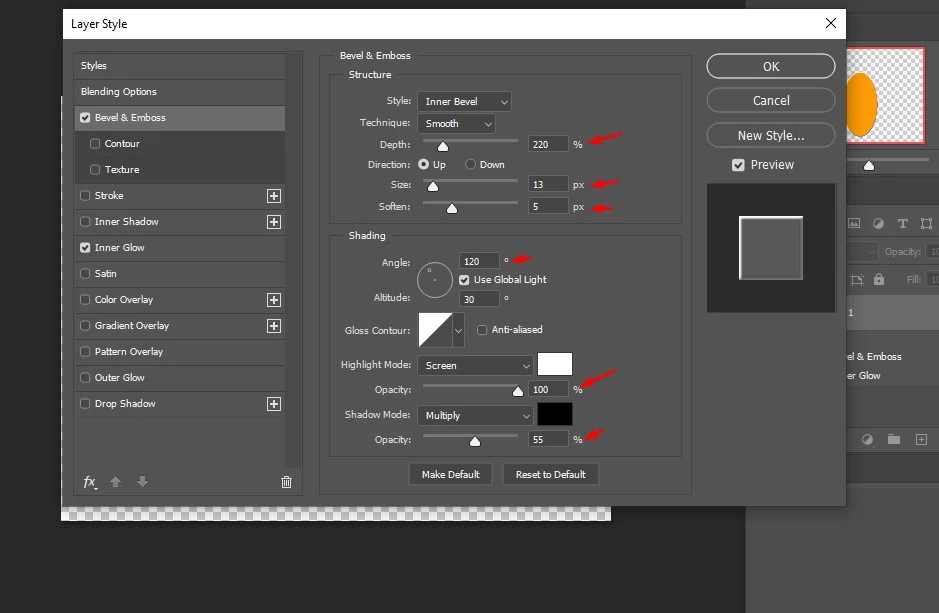Enable the Contour checkbox
Image resolution: width=939 pixels, height=613 pixels.
[x=95, y=144]
